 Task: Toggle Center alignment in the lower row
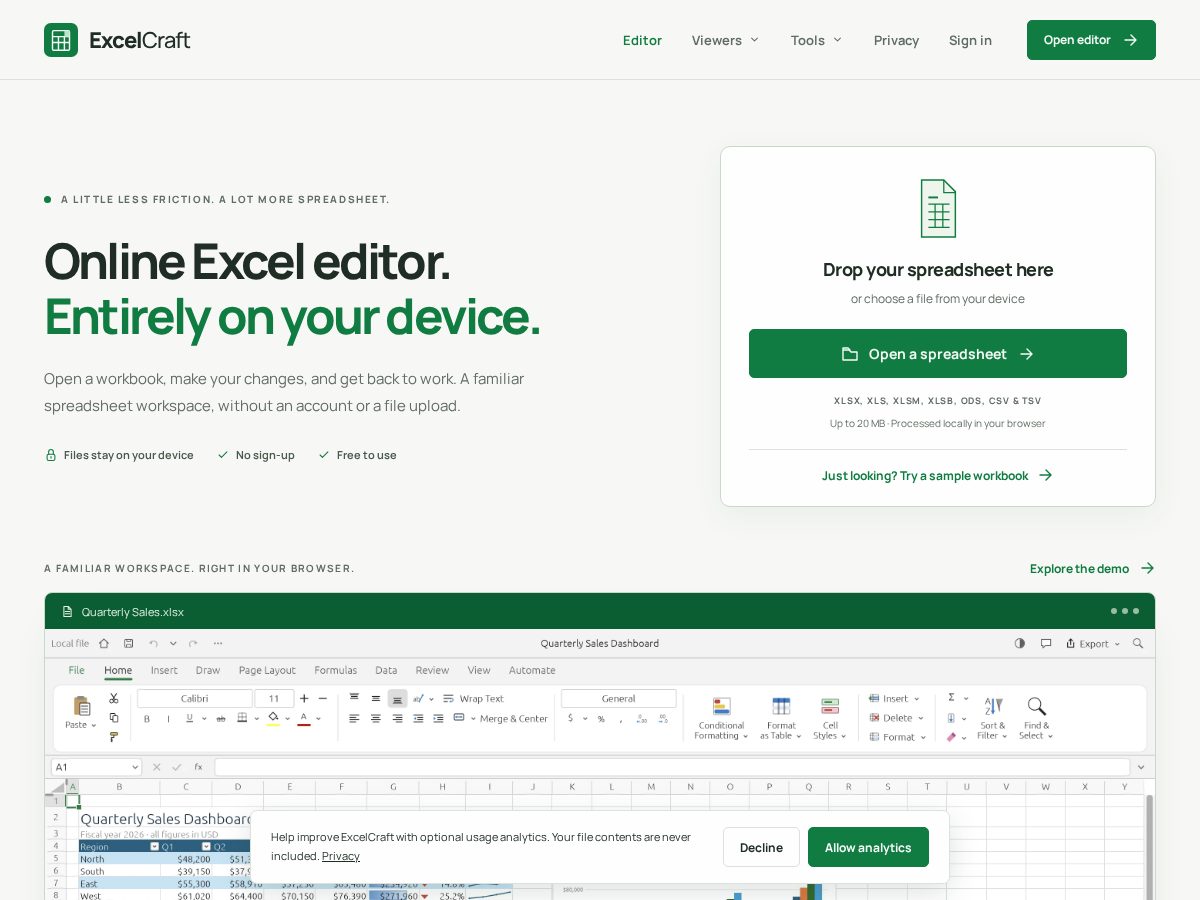point(376,718)
